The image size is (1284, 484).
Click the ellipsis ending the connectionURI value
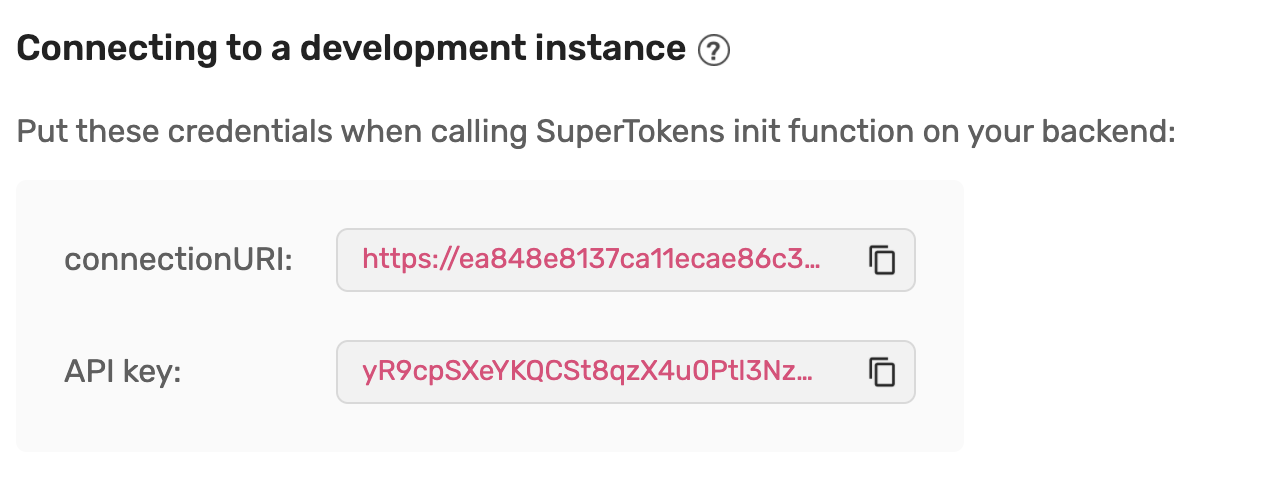pyautogui.click(x=812, y=261)
